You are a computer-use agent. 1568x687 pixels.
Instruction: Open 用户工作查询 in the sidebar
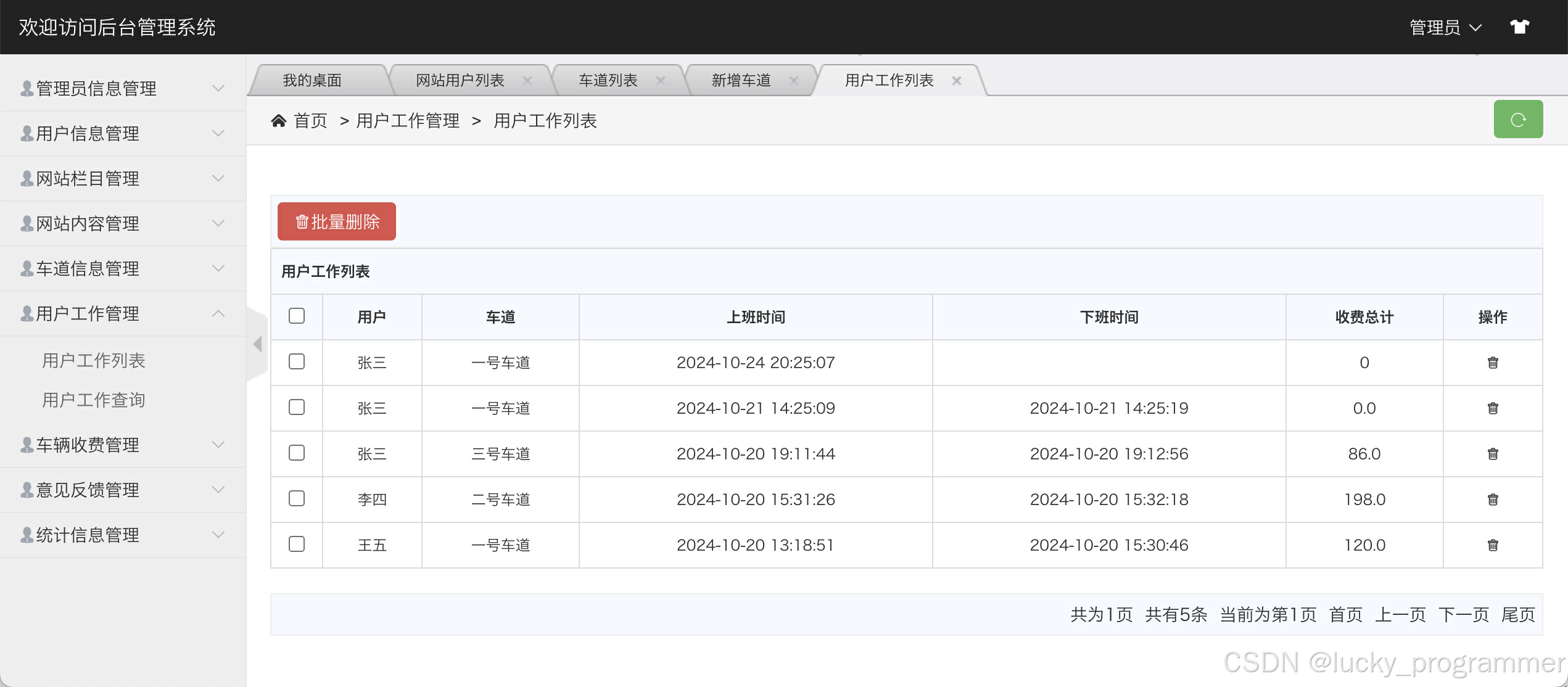pyautogui.click(x=94, y=400)
